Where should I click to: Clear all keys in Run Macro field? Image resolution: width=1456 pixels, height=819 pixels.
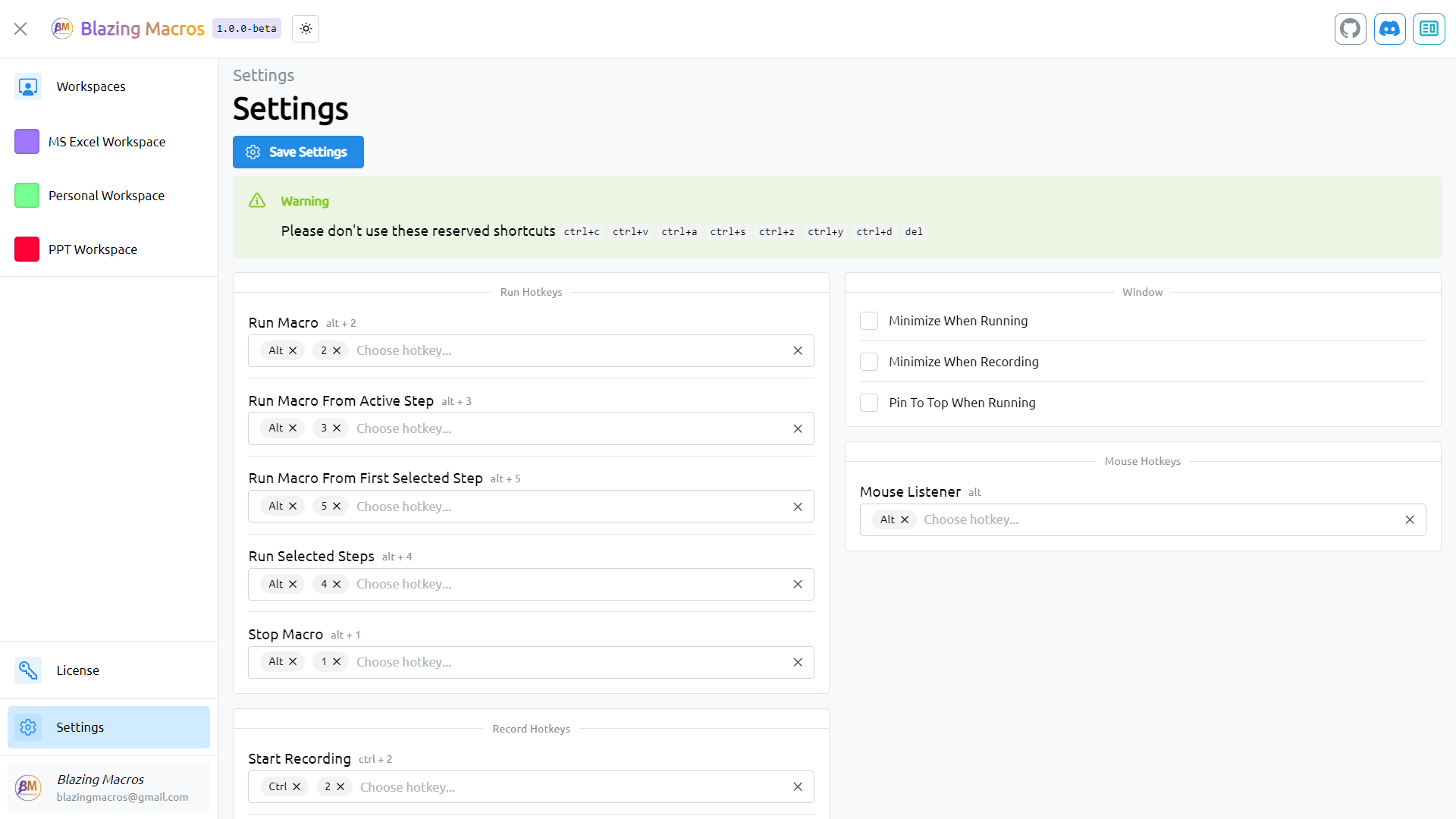click(x=798, y=350)
